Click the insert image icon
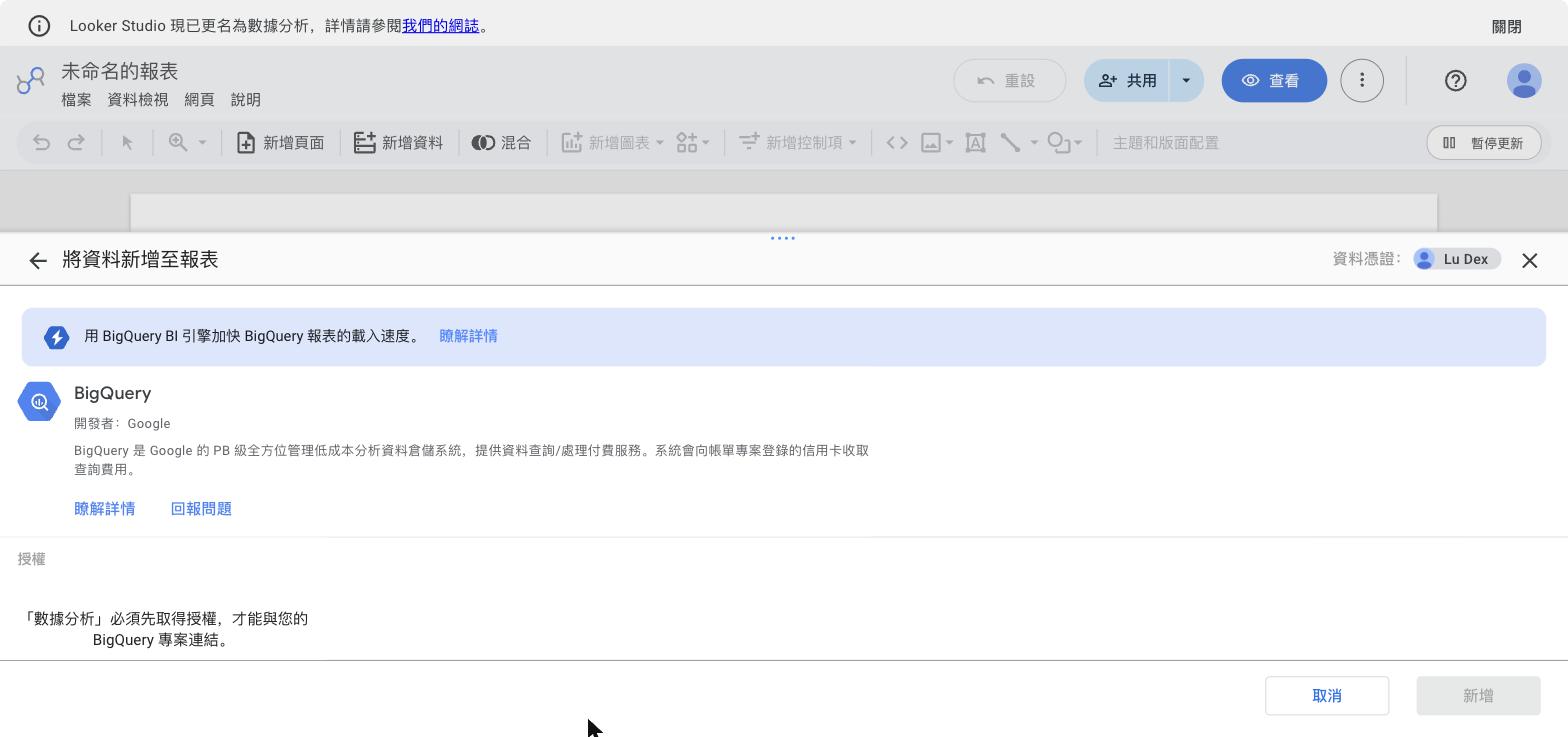Viewport: 1568px width, 737px height. pos(931,143)
